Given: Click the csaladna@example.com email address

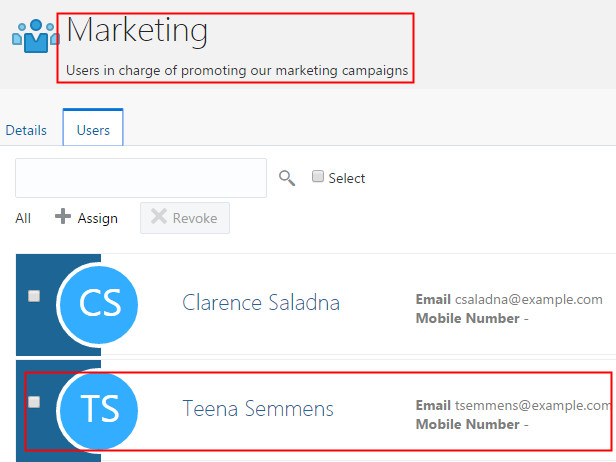Looking at the screenshot, I should pos(529,299).
